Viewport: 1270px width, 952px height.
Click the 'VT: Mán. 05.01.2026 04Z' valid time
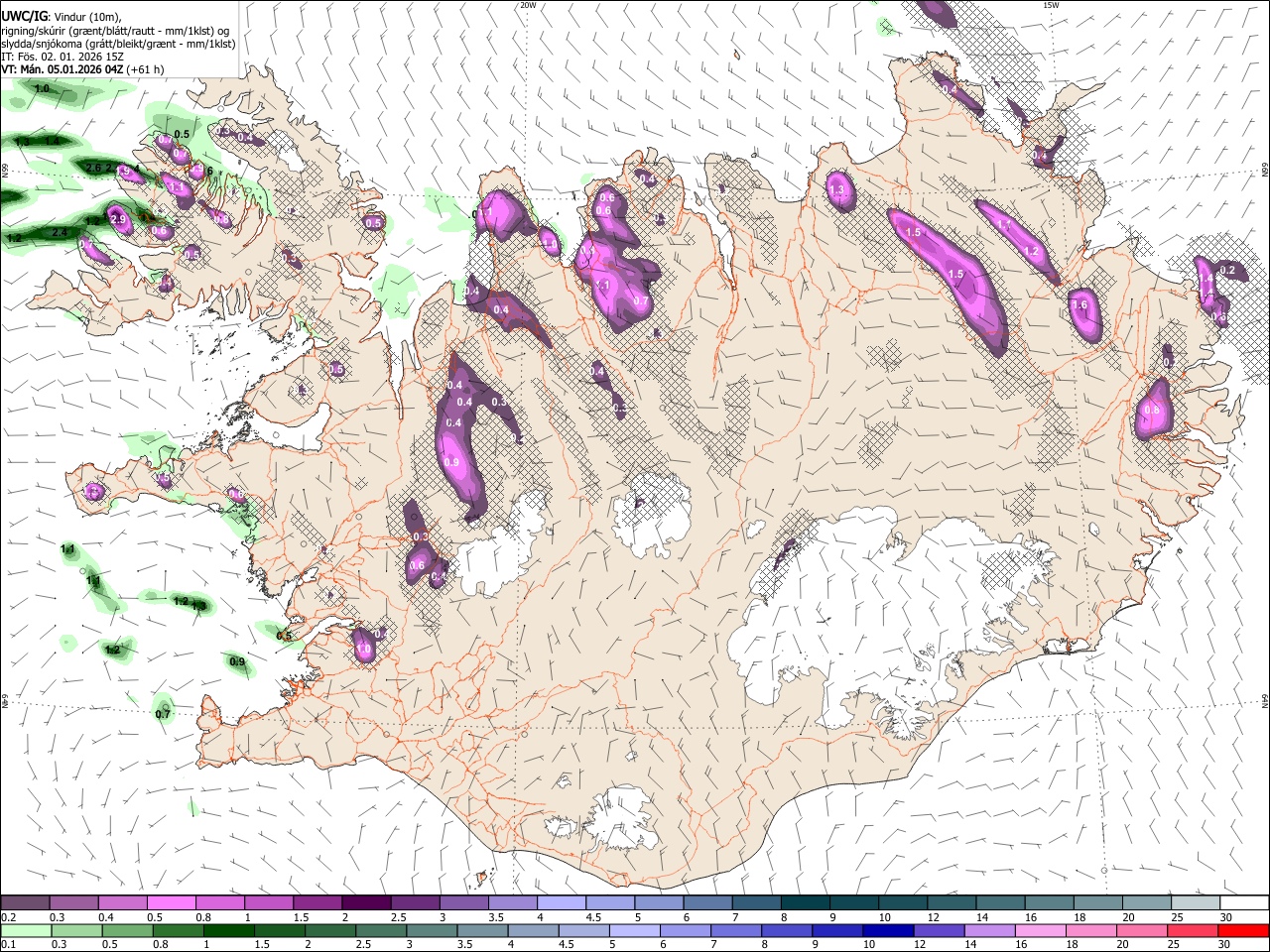coord(63,69)
